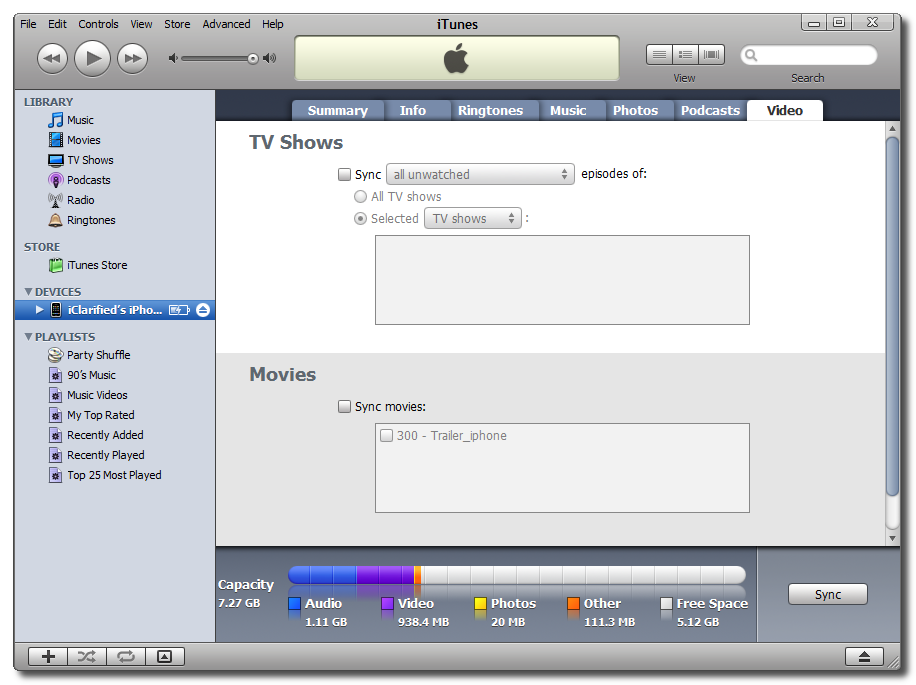The height and width of the screenshot is (685, 916).
Task: Open the Advanced menu
Action: (226, 24)
